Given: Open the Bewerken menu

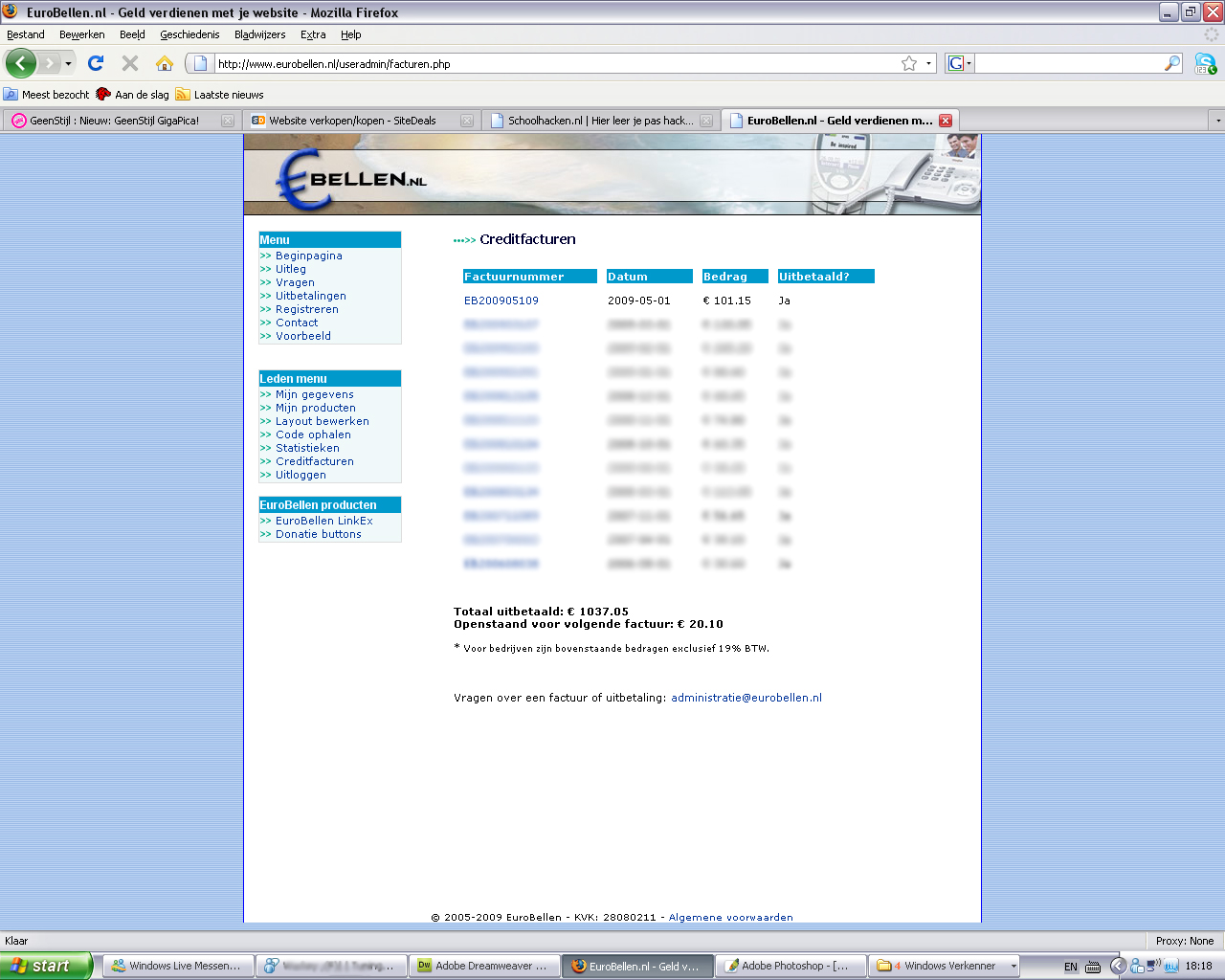Looking at the screenshot, I should 82,34.
